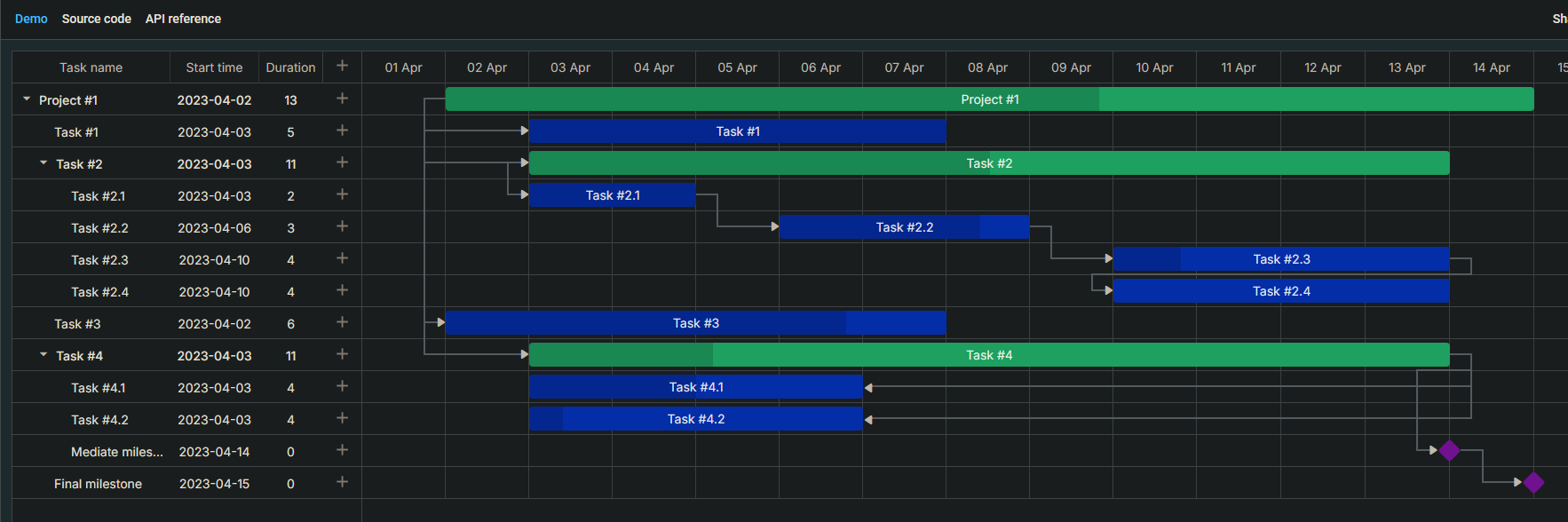Select the Task #2.4 row in the grid
This screenshot has width=1568, height=522.
[99, 292]
